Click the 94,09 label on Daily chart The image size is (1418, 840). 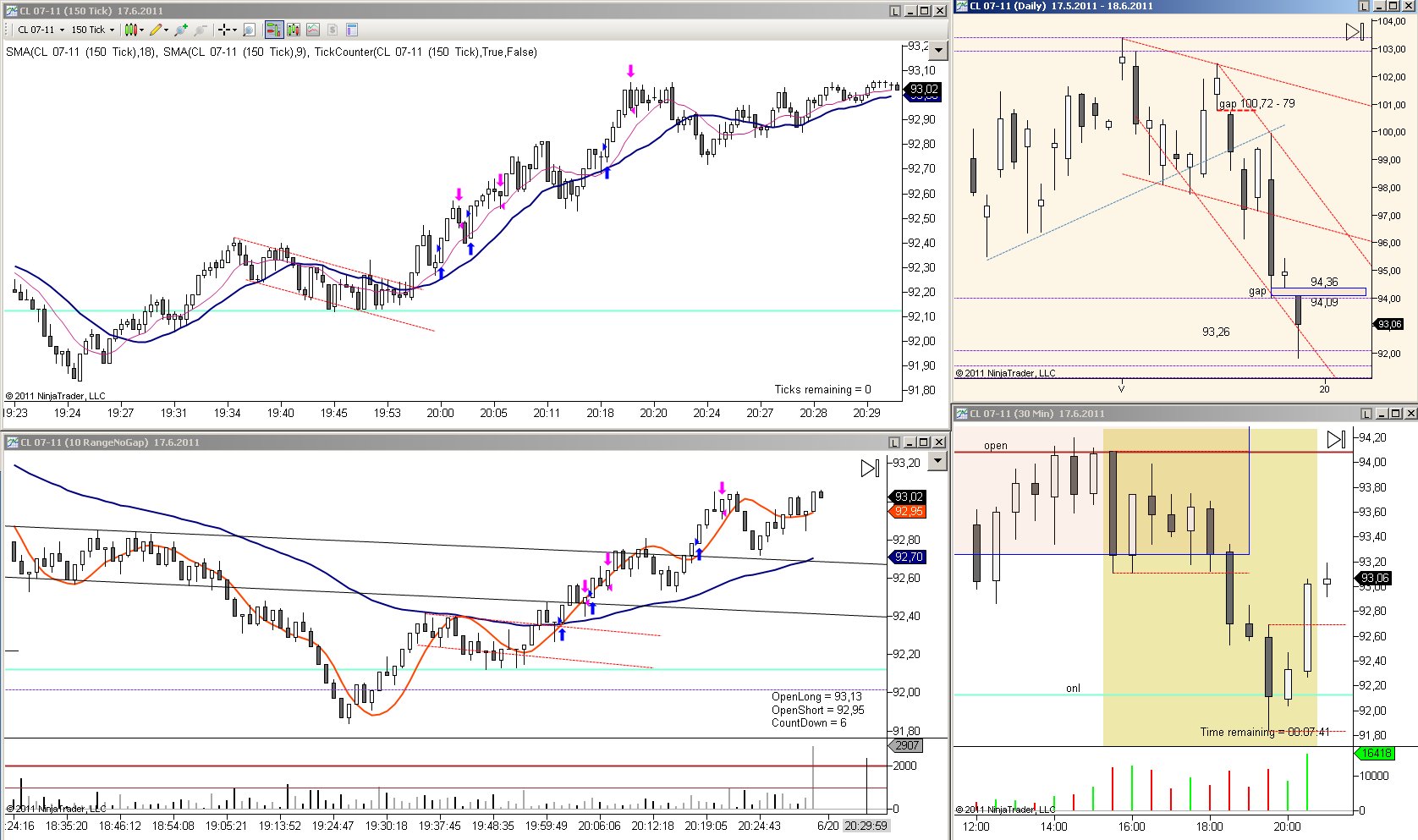(1324, 302)
